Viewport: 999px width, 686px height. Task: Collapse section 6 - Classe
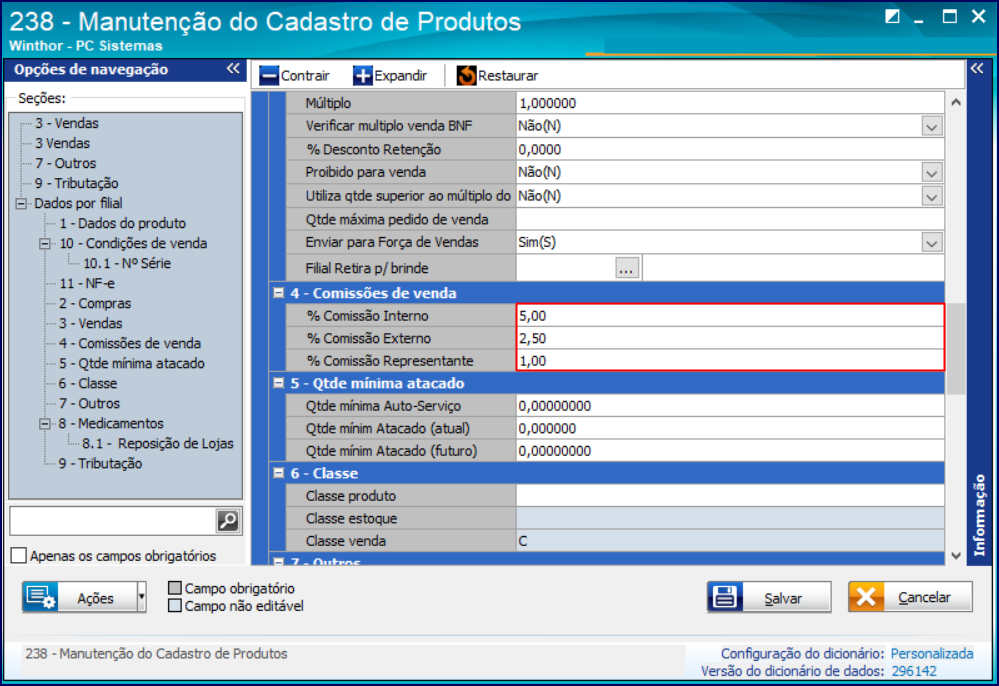[278, 473]
